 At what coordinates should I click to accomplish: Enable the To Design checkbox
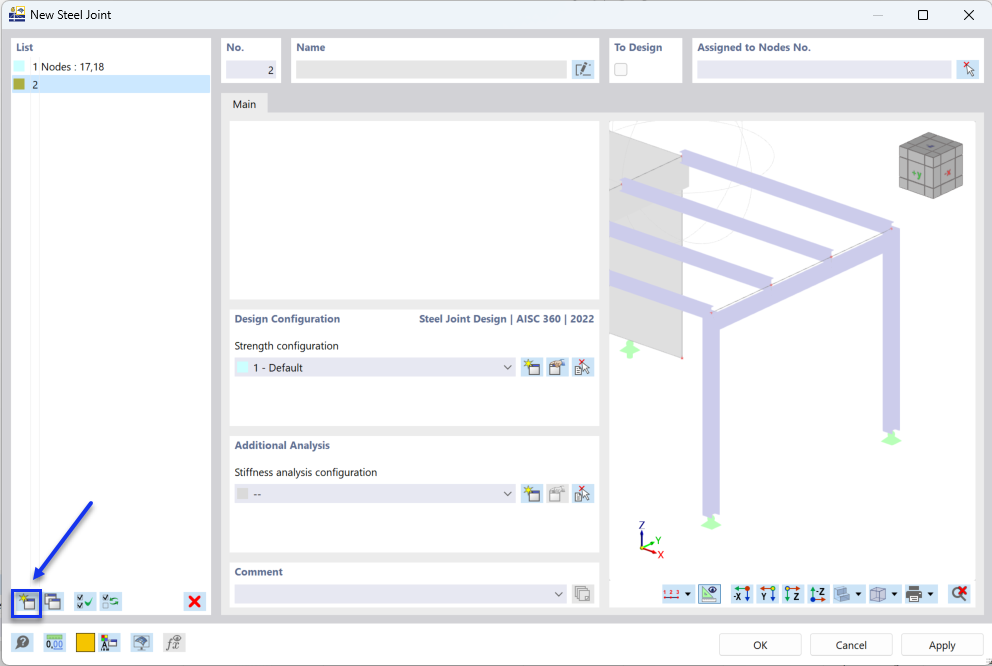(621, 70)
